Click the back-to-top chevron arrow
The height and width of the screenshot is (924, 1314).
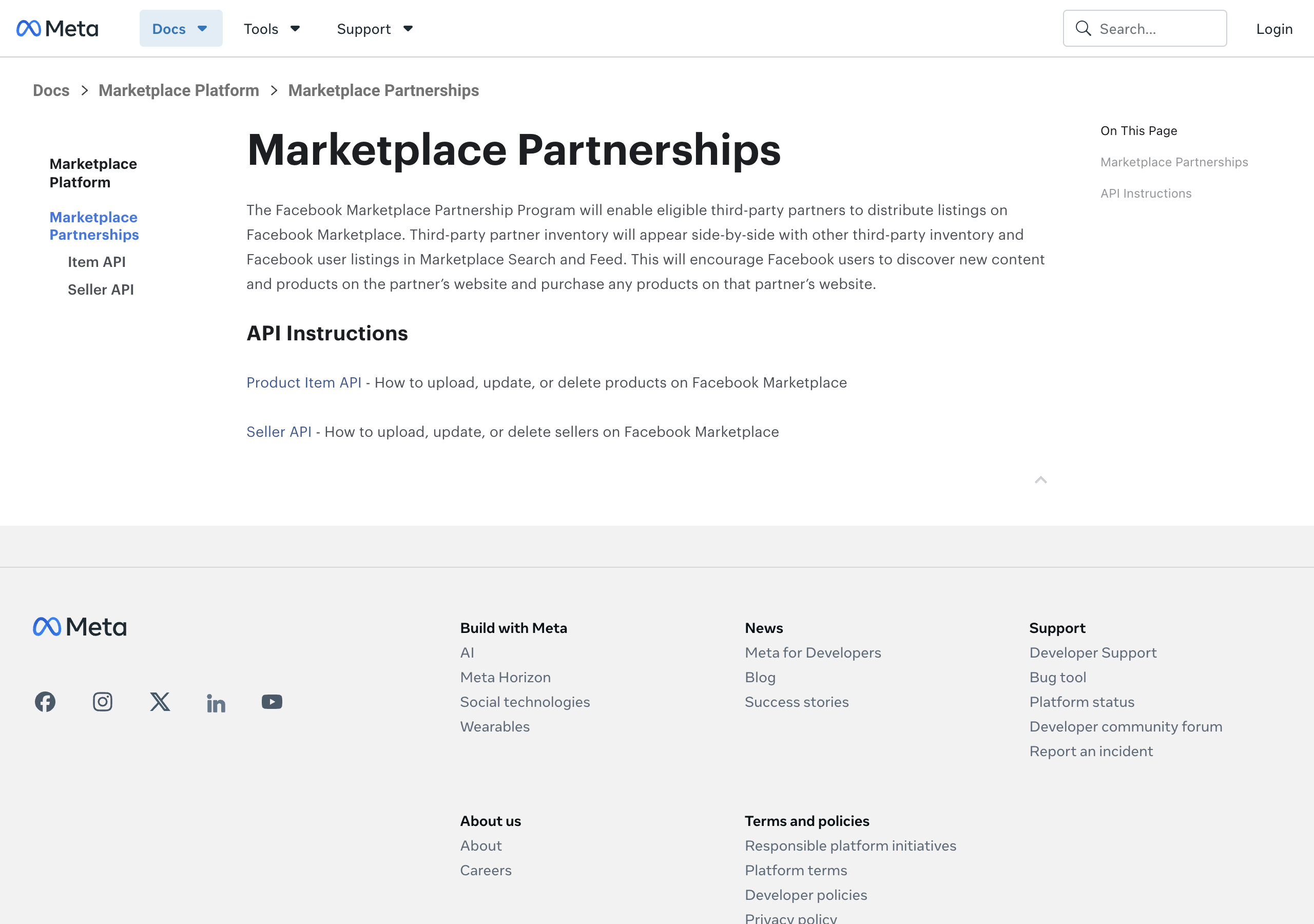(1041, 480)
